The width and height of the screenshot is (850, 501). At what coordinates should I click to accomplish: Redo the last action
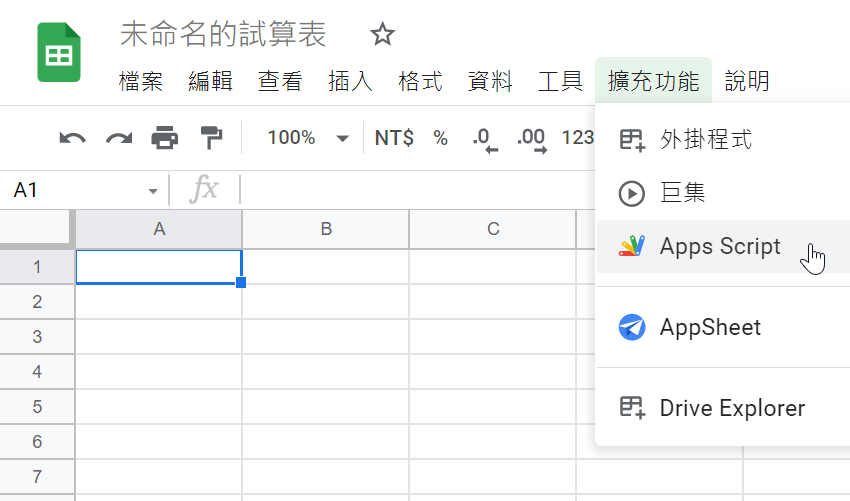(119, 138)
